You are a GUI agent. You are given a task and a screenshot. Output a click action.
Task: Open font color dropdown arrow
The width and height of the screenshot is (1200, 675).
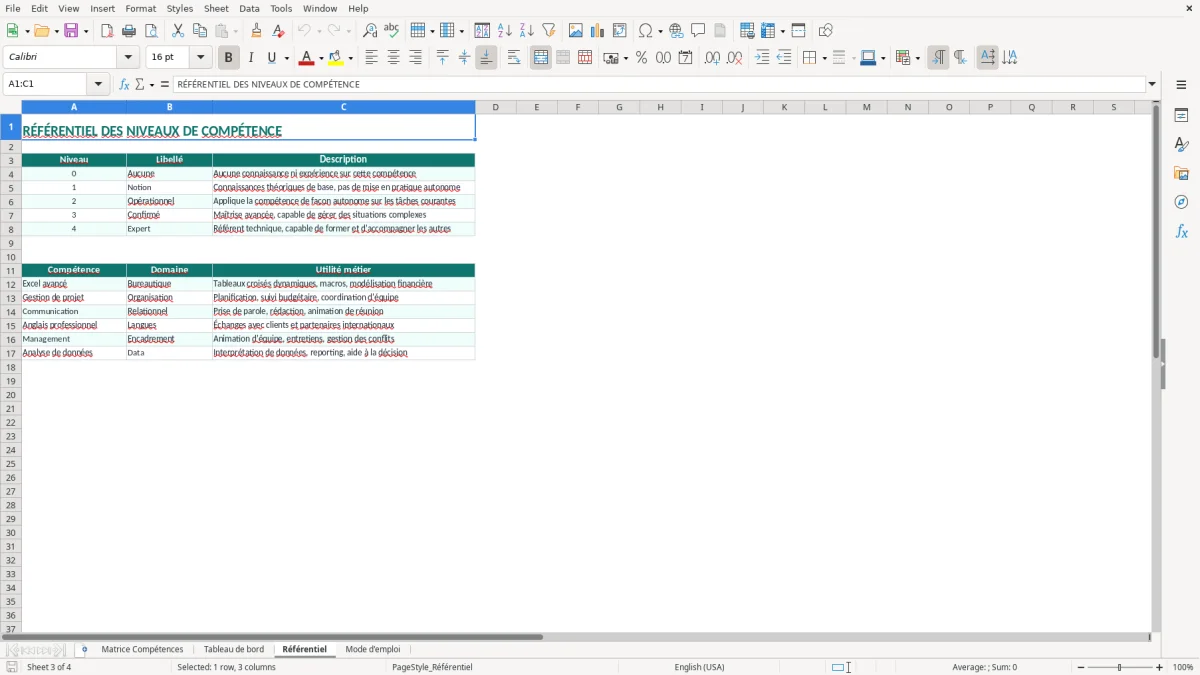tap(320, 58)
